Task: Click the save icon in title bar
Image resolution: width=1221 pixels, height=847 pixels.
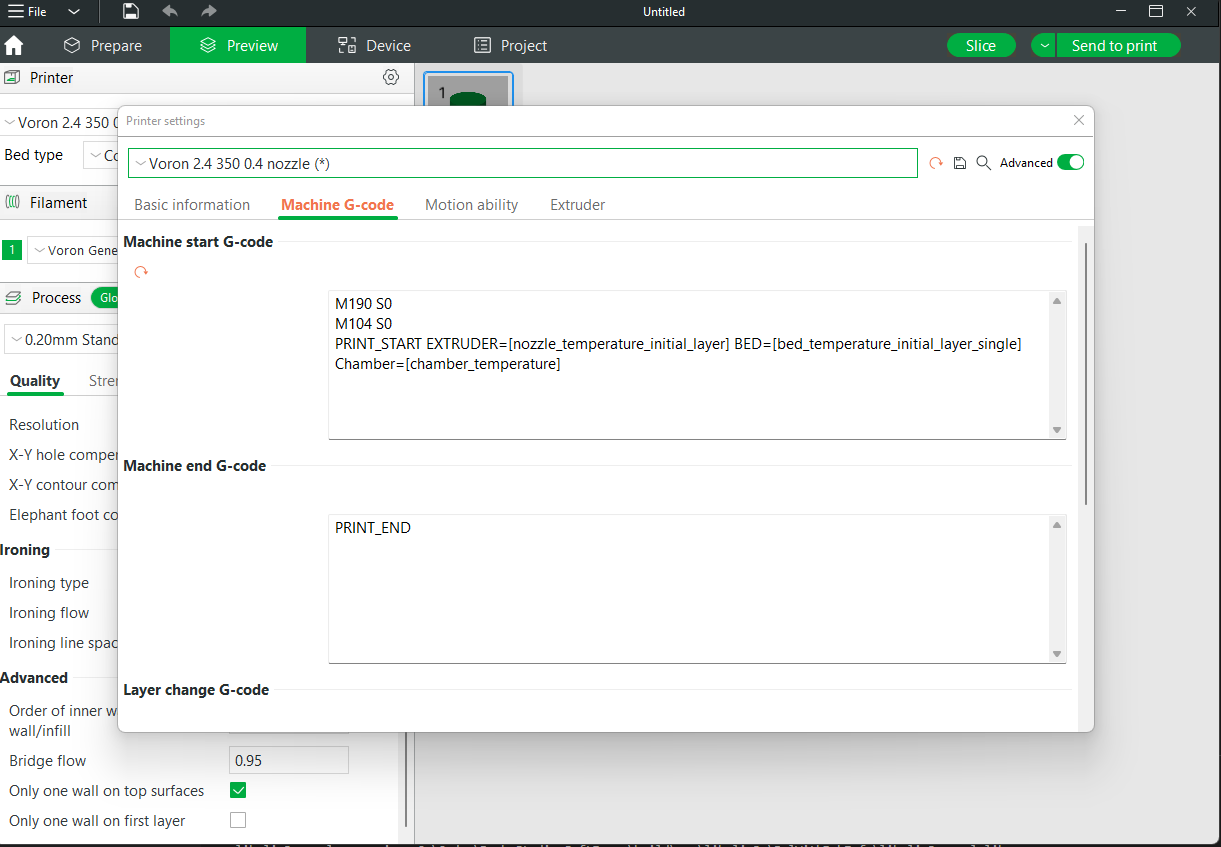Action: pyautogui.click(x=131, y=11)
